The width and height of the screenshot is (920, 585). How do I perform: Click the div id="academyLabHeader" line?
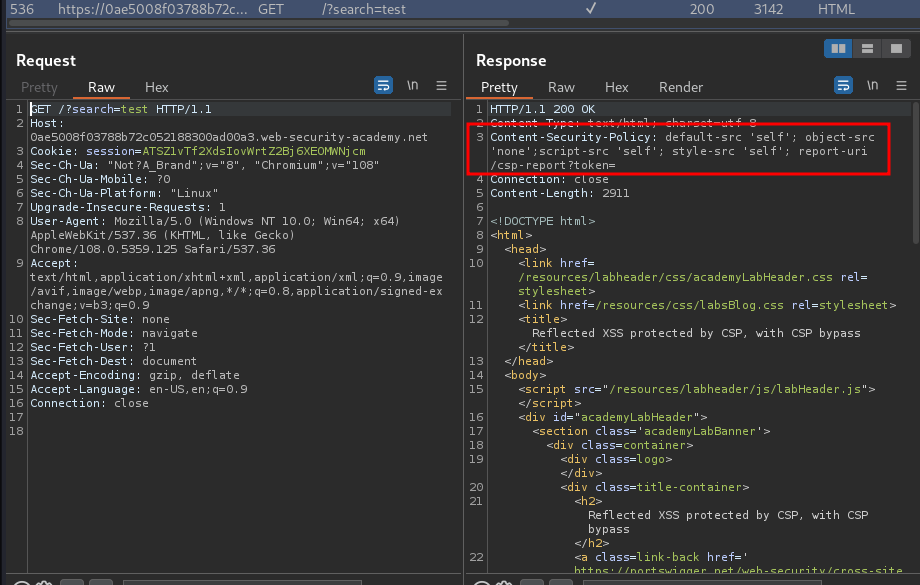click(613, 417)
